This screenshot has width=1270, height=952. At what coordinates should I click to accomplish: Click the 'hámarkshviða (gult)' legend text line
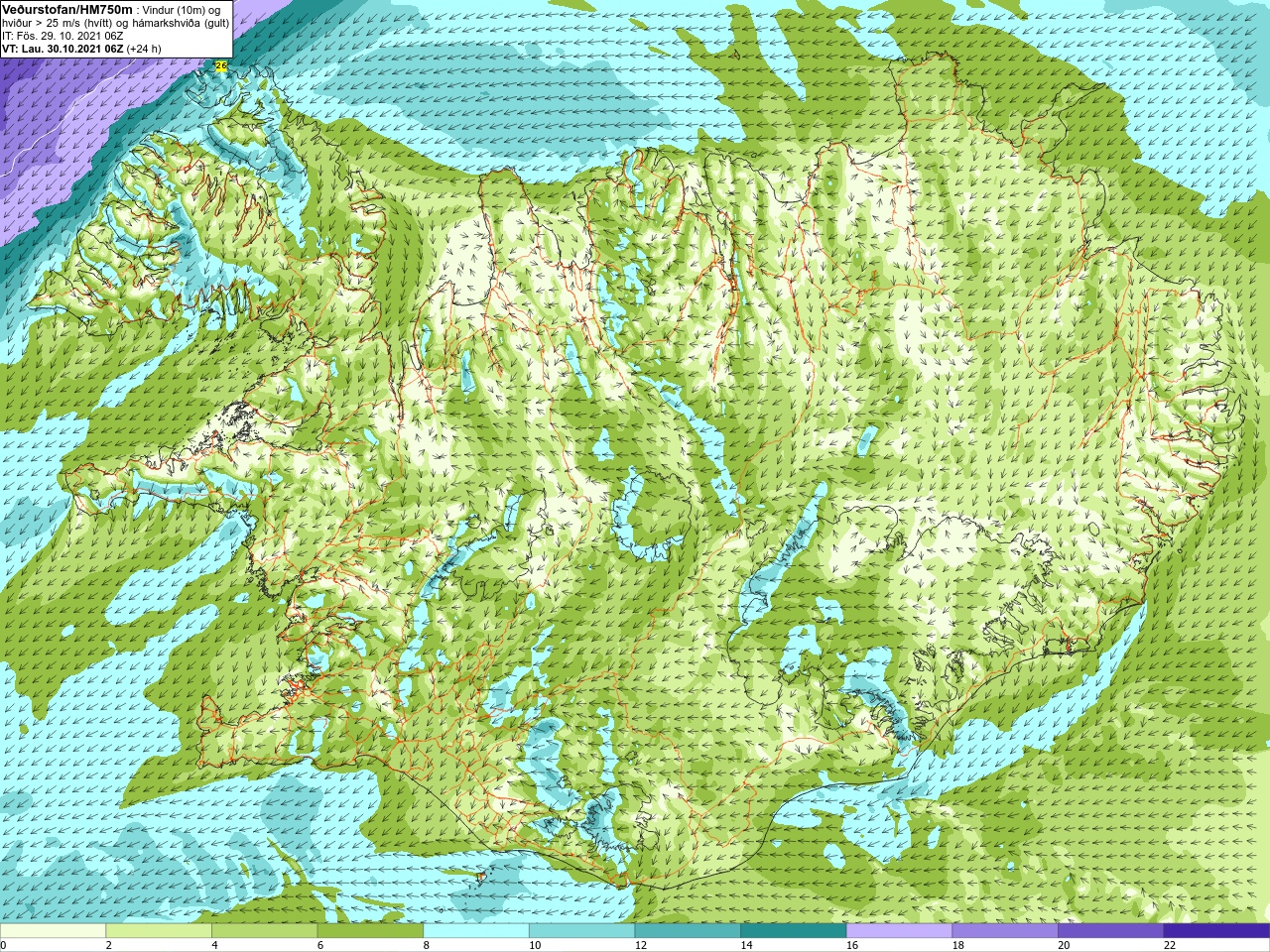(x=181, y=23)
